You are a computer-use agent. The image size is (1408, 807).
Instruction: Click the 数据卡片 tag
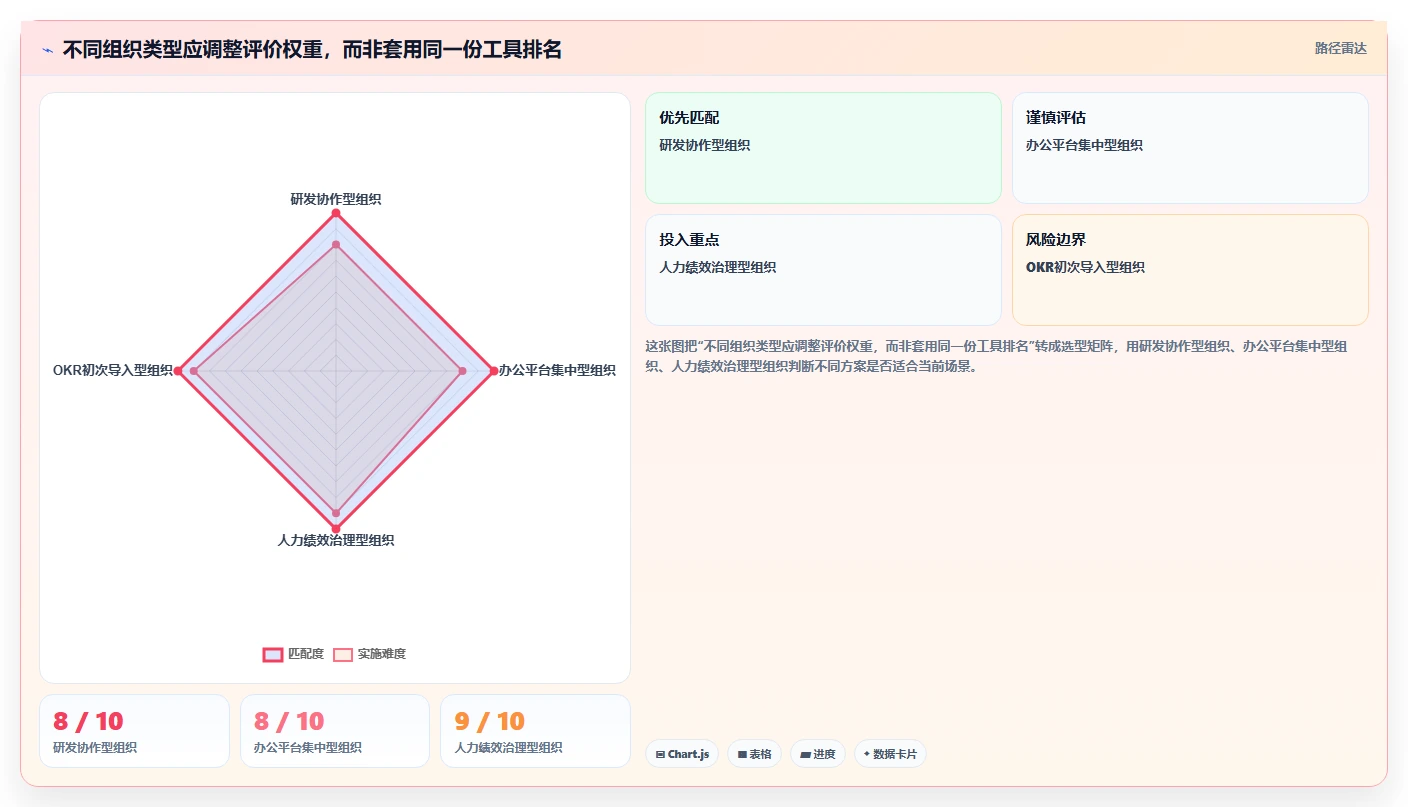[890, 754]
